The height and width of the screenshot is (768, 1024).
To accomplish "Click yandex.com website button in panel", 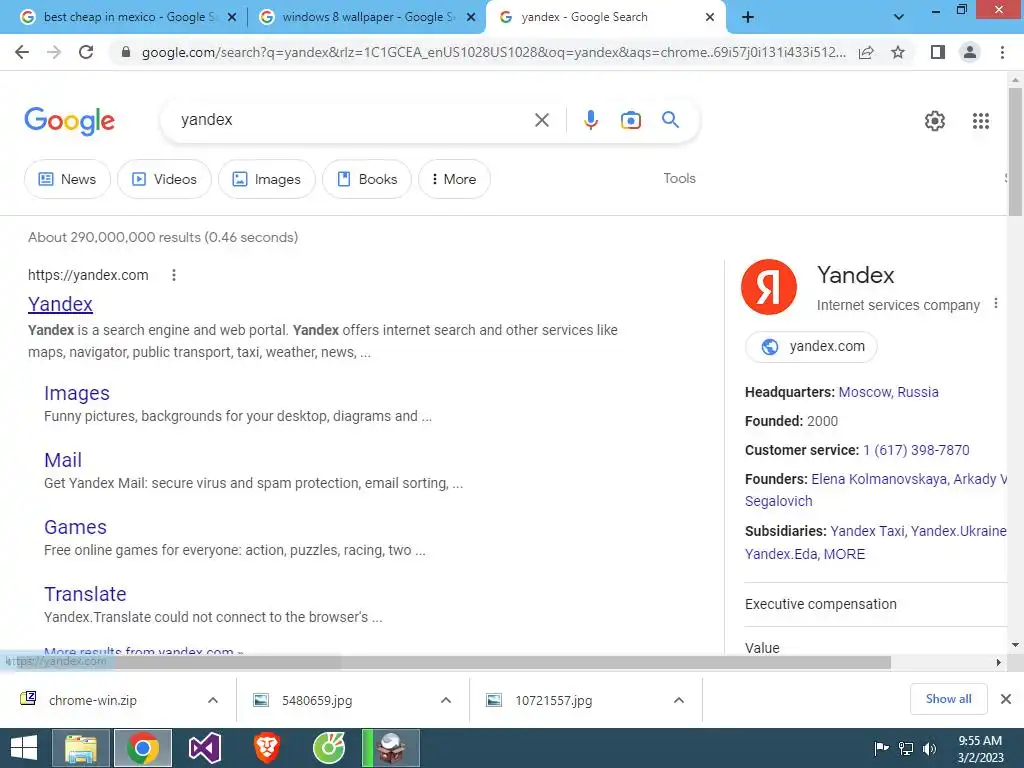I will click(811, 347).
